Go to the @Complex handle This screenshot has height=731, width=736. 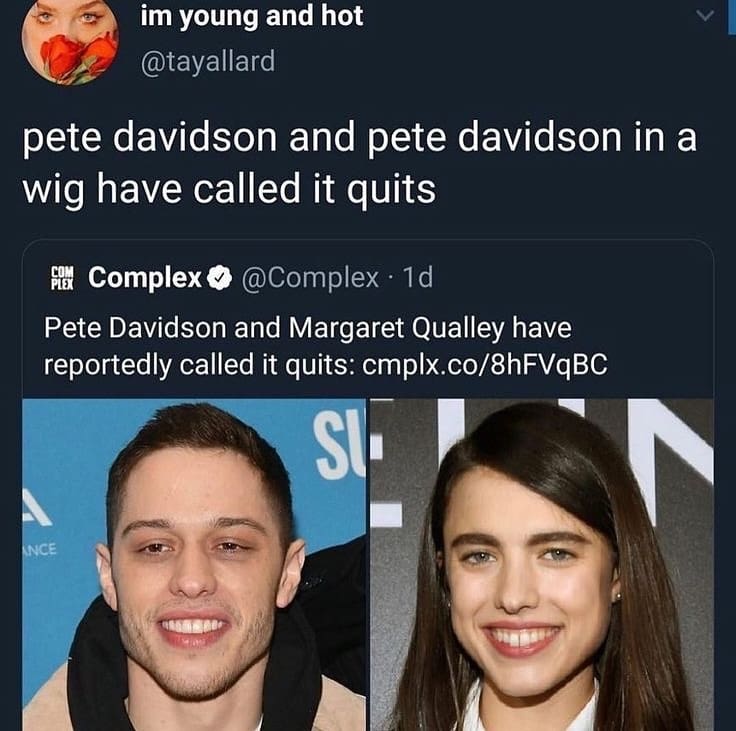[310, 277]
